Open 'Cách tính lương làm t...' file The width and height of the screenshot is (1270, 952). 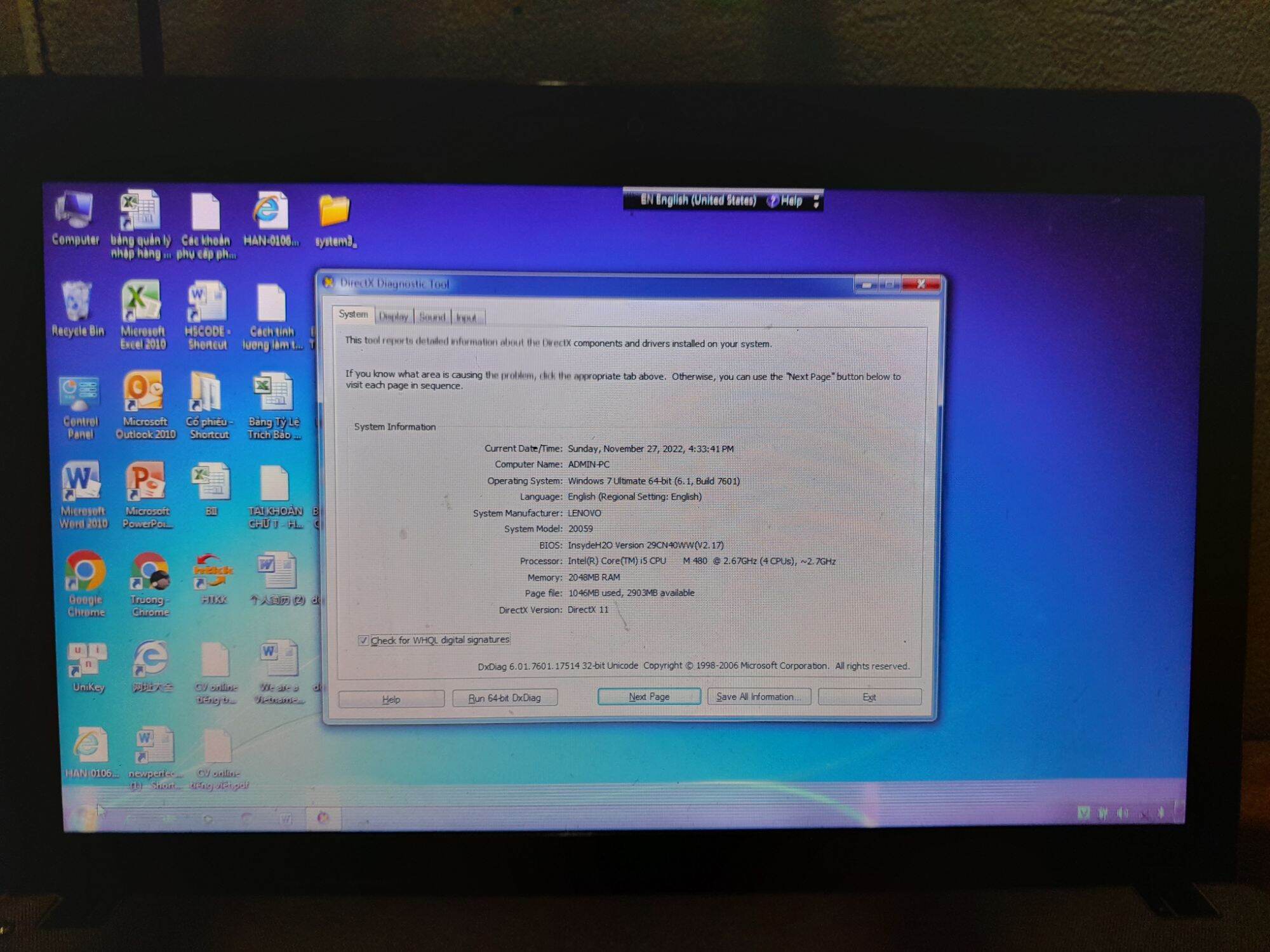[272, 317]
